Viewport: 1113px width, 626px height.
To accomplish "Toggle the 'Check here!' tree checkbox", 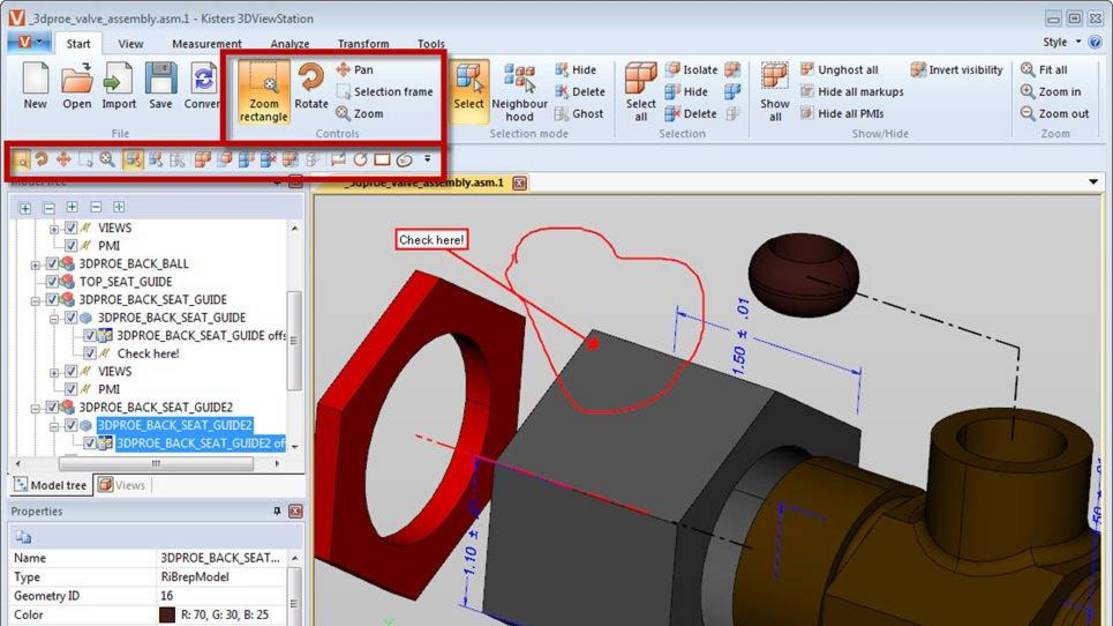I will click(89, 353).
